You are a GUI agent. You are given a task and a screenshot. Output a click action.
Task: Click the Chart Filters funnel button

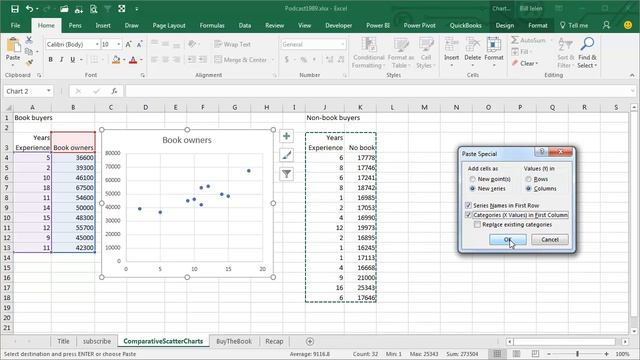[287, 174]
